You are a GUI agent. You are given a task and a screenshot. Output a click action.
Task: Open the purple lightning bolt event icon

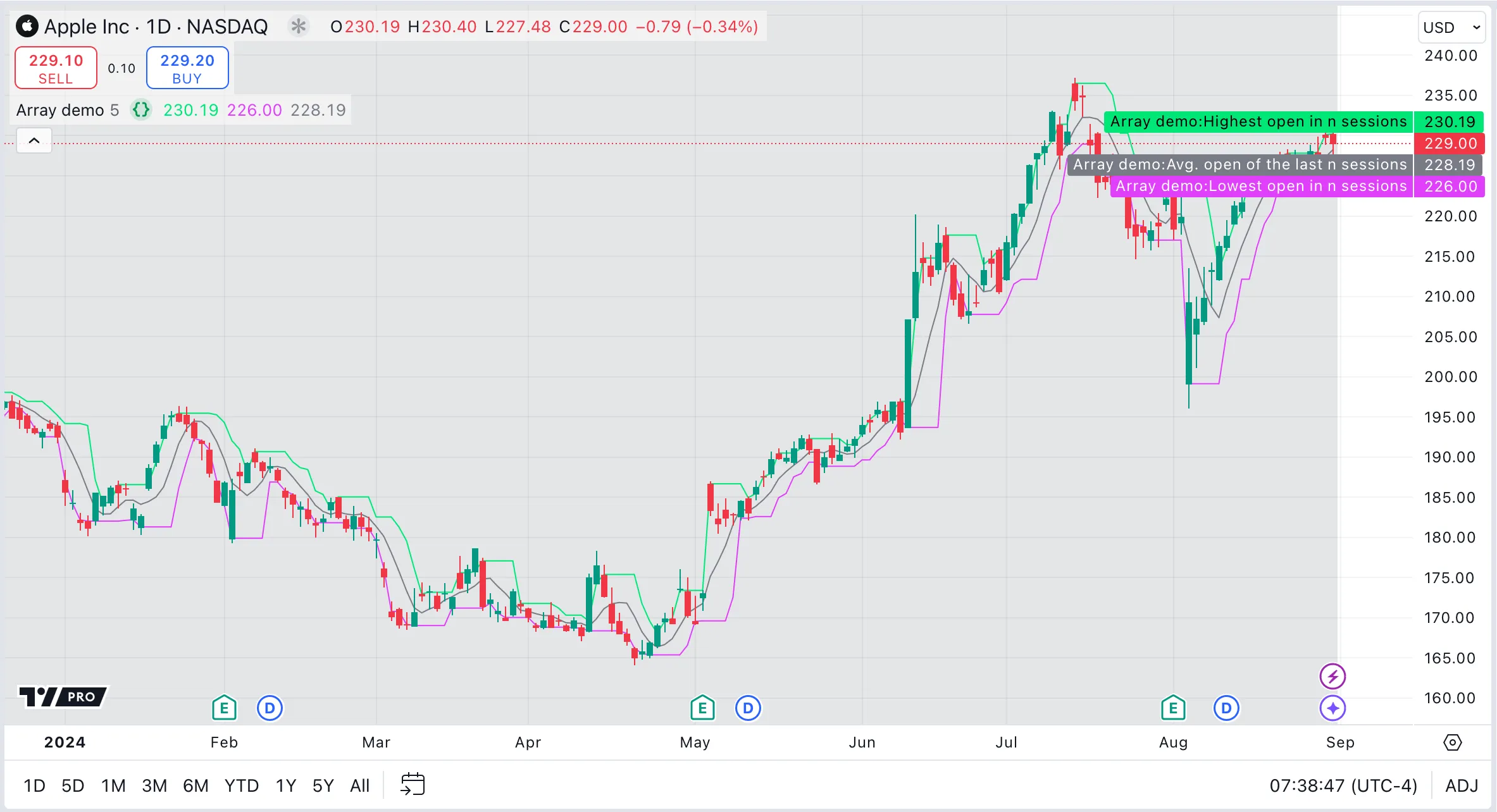click(1332, 676)
